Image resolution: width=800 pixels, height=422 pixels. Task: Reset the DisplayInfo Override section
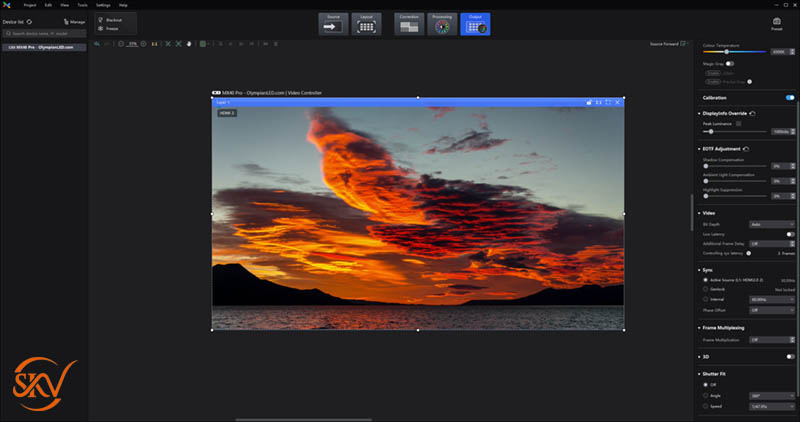[x=752, y=114]
